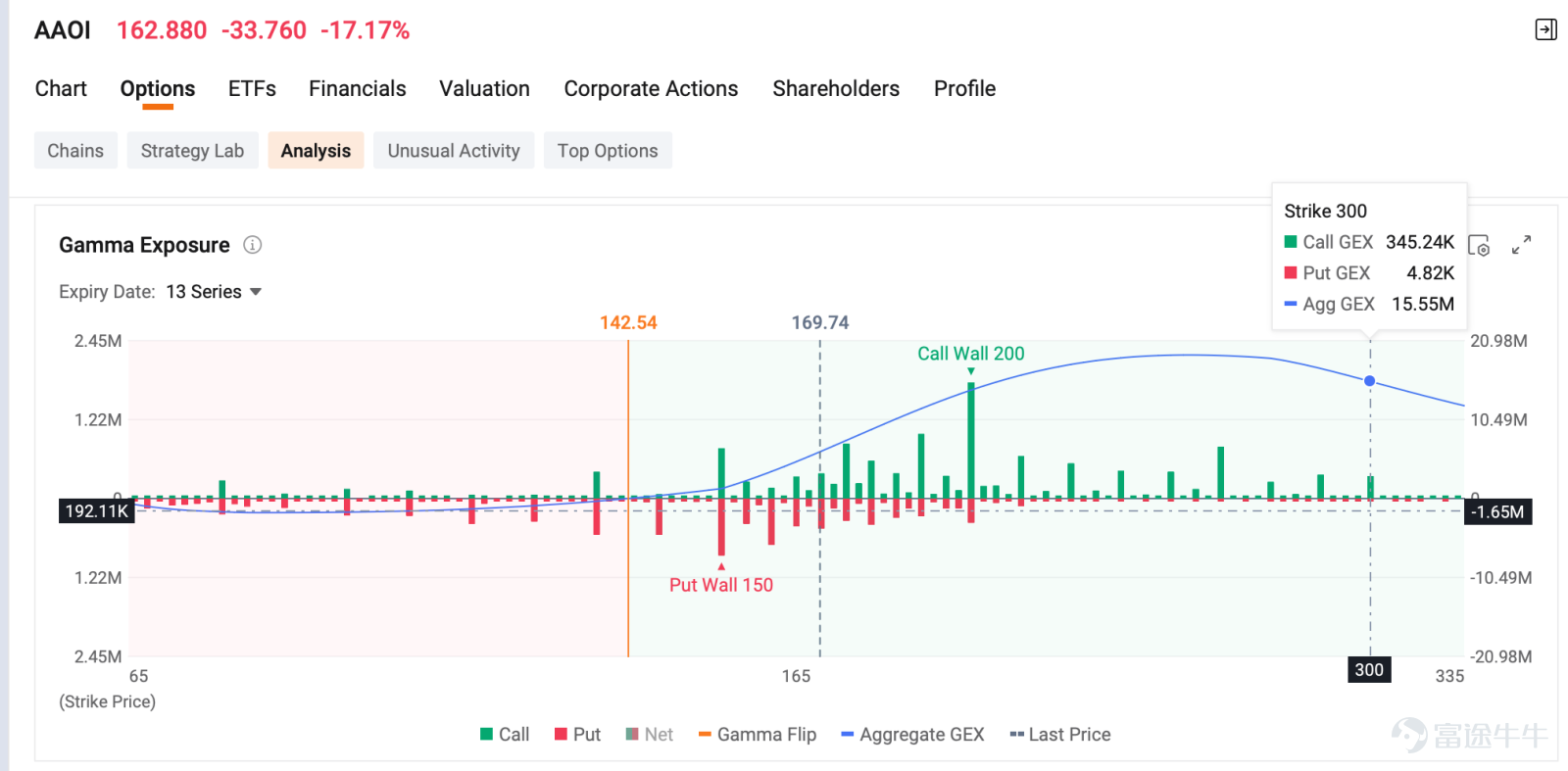Select the Chains sub-tab
The image size is (1568, 771).
coord(75,151)
